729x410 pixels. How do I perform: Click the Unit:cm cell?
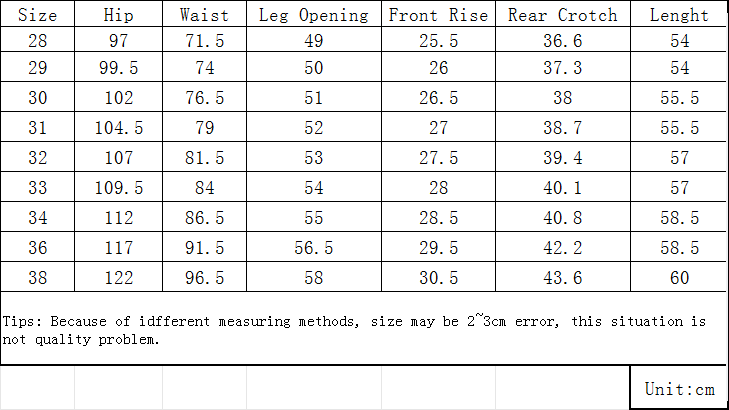coord(679,388)
